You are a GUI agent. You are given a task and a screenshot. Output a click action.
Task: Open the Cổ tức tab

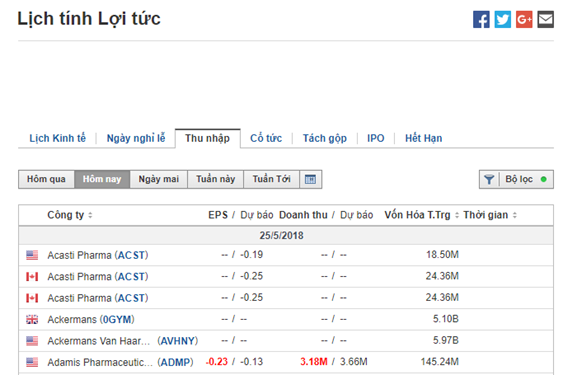266,138
